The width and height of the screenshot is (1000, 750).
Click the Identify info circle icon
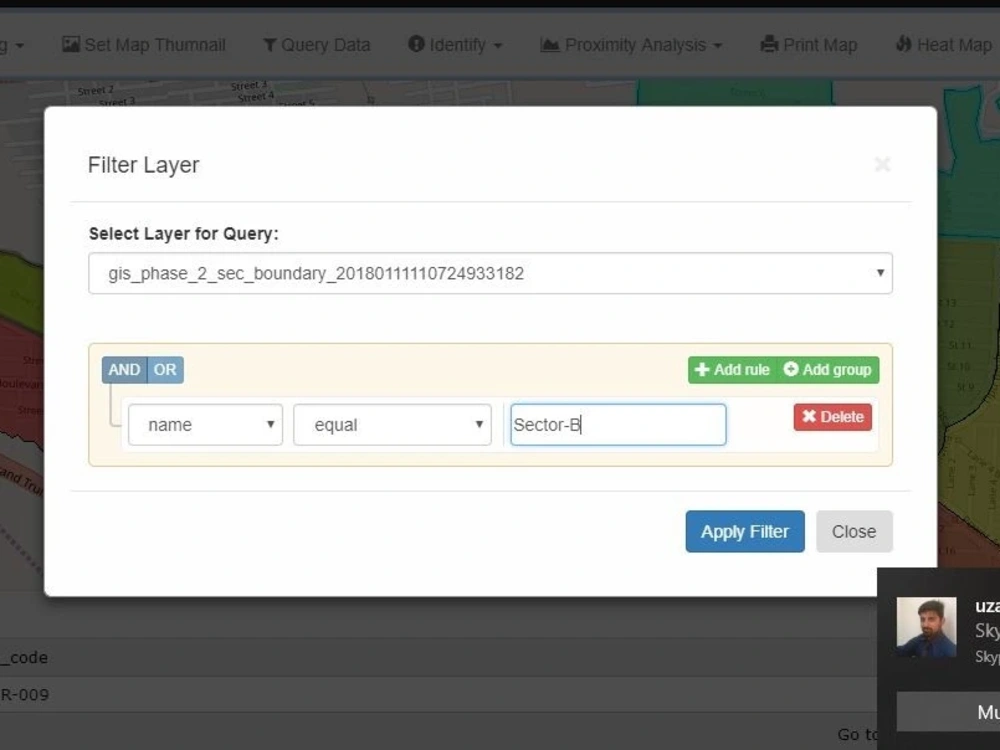pos(416,44)
